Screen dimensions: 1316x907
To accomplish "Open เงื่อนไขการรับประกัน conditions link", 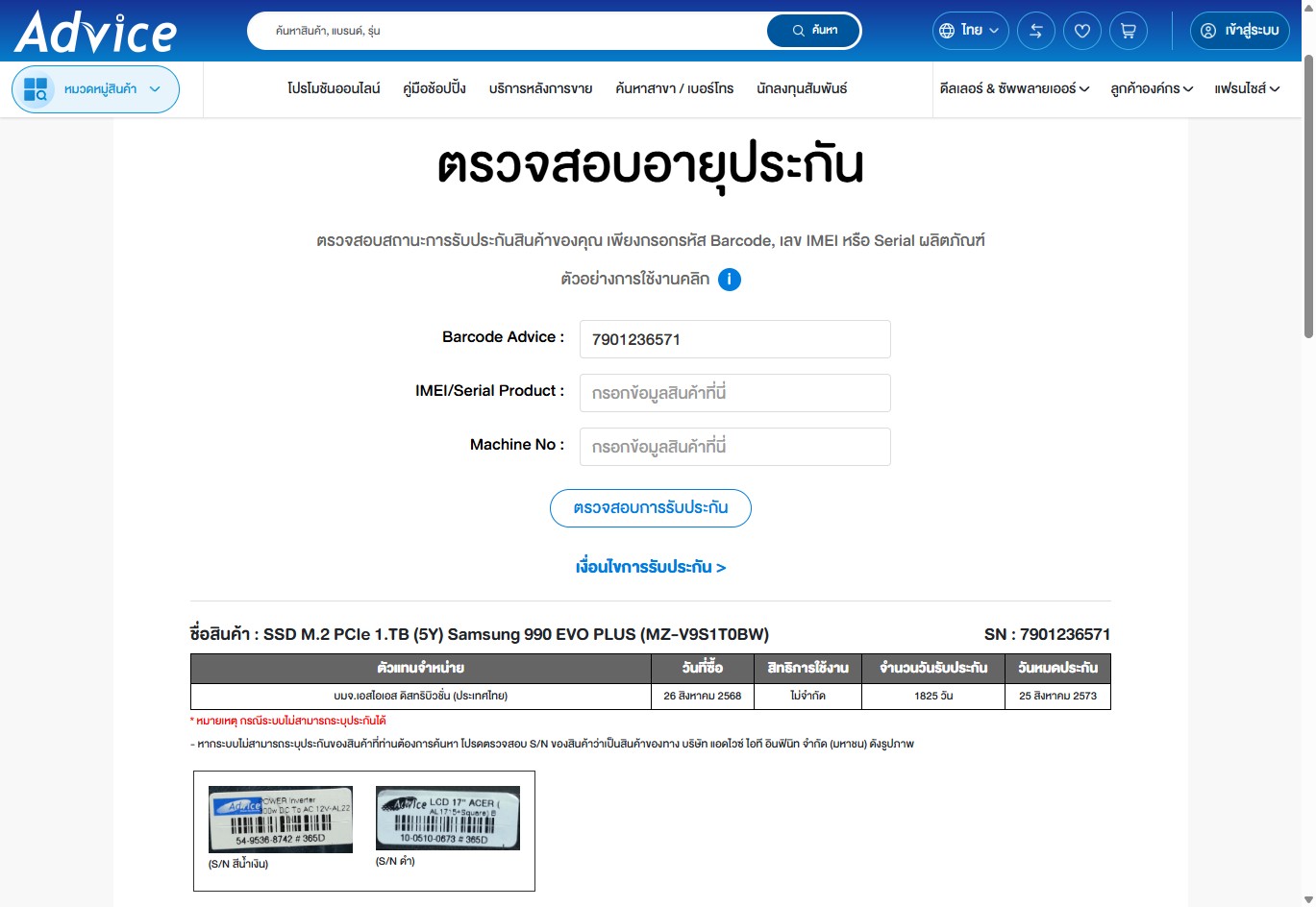I will click(651, 567).
